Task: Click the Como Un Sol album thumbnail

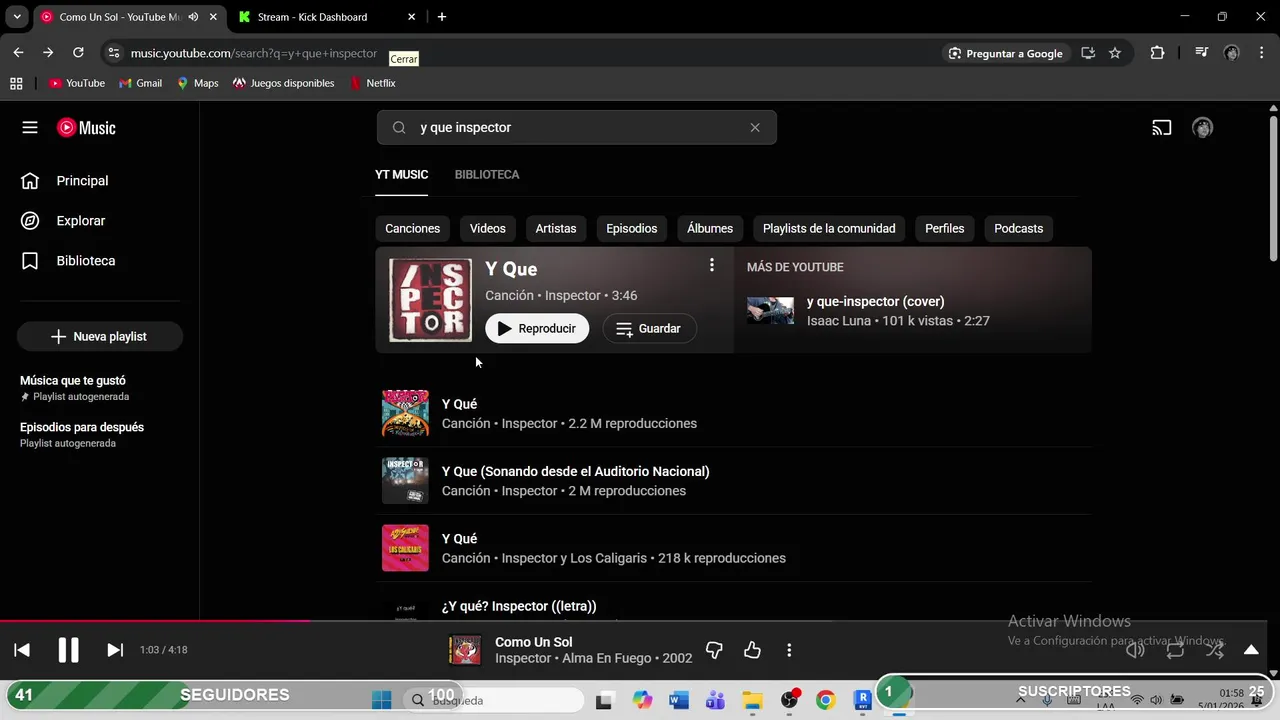Action: [x=465, y=650]
